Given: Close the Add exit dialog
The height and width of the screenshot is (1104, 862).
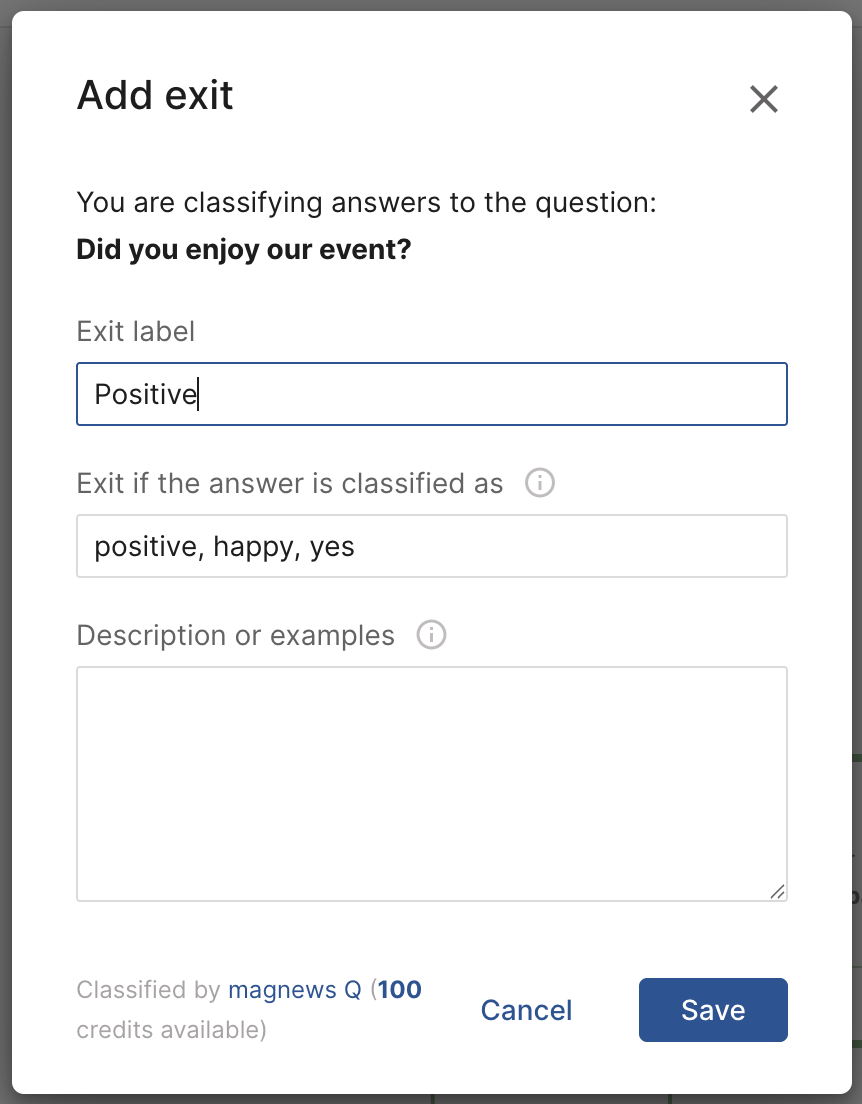Looking at the screenshot, I should click(x=763, y=99).
